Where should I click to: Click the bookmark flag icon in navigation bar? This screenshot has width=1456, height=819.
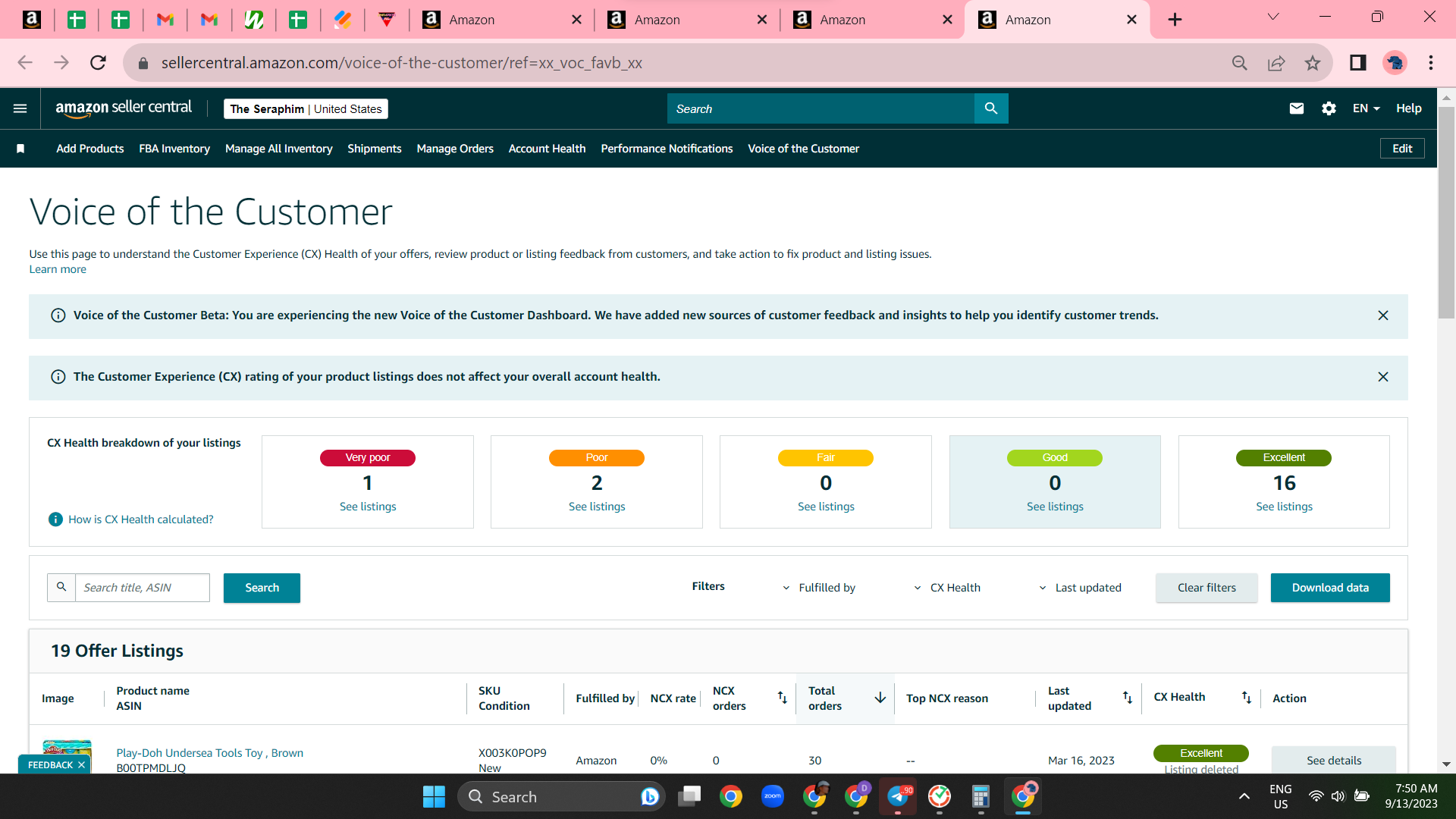pos(20,149)
